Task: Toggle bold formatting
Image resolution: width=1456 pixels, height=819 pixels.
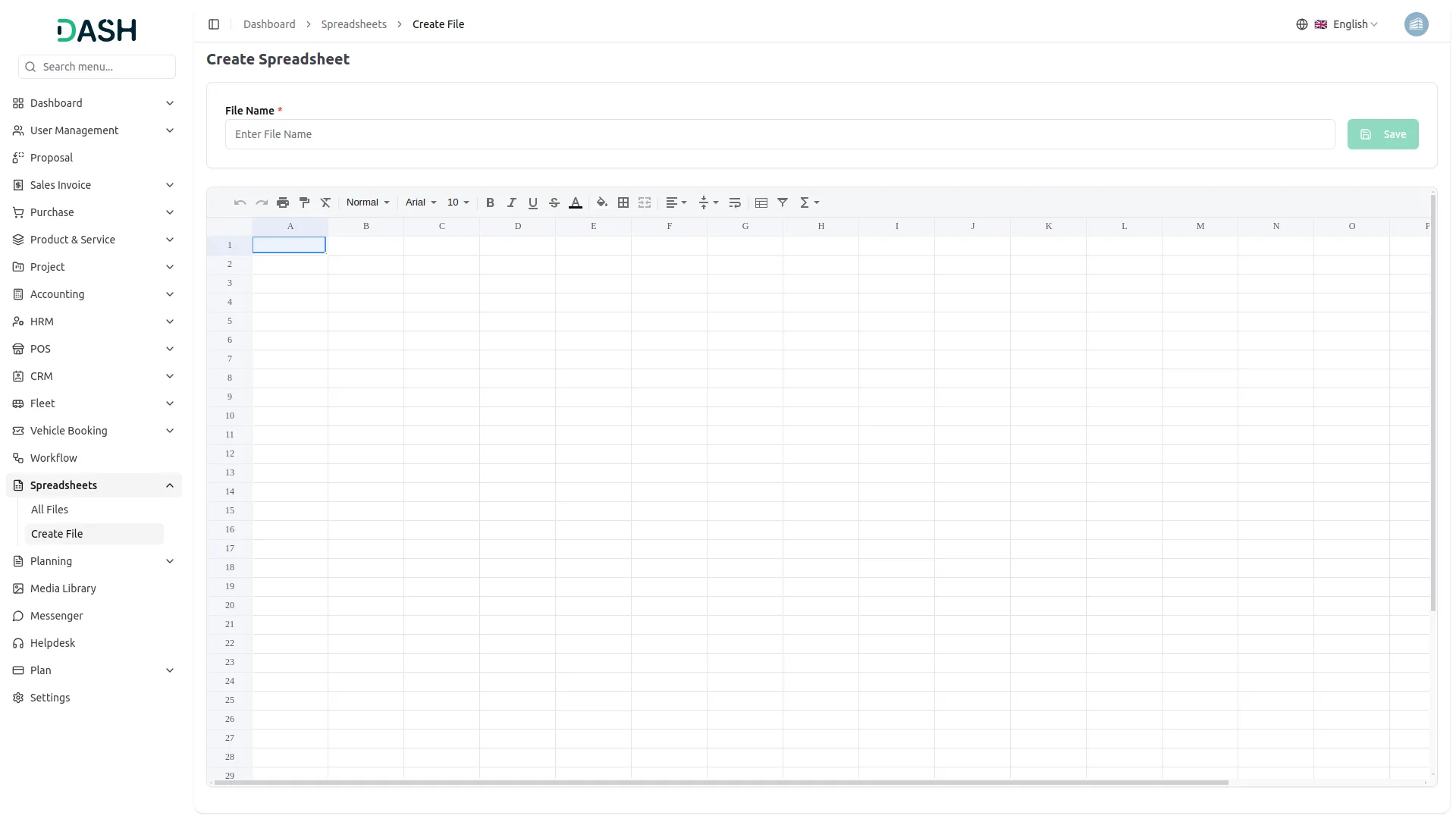Action: [490, 202]
